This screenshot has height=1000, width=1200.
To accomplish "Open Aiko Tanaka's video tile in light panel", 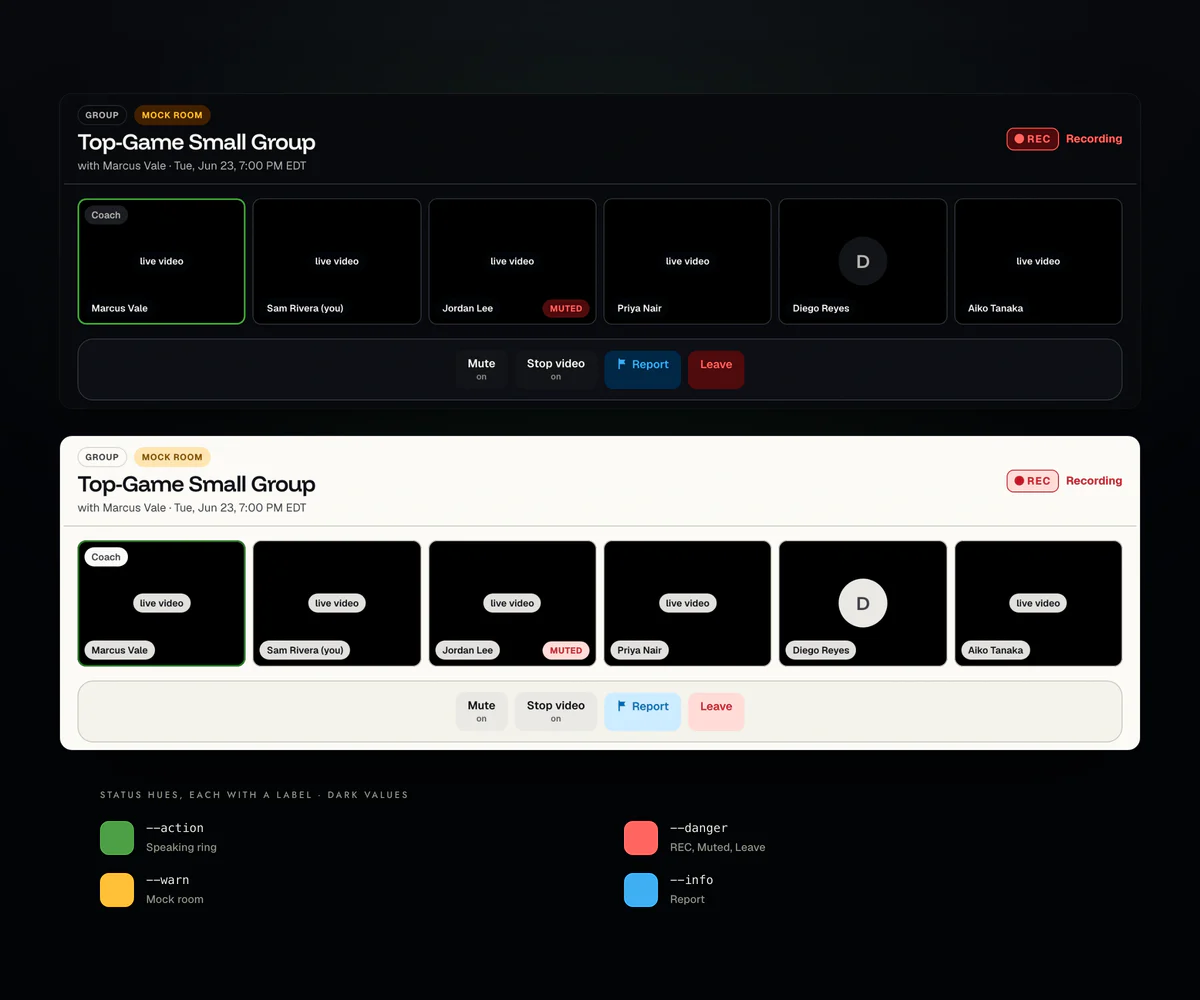I will [1038, 603].
